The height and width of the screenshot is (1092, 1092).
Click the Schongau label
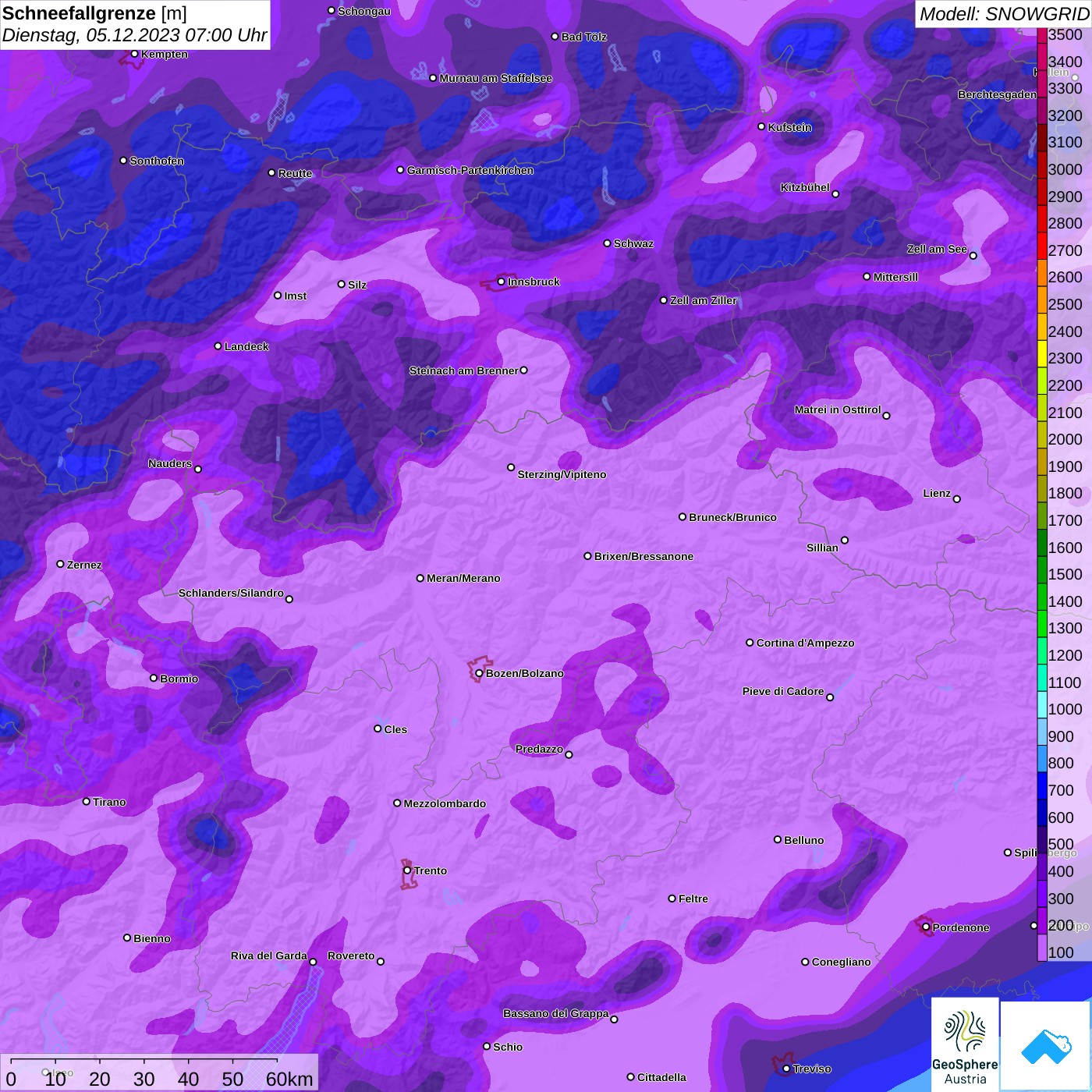coord(363,11)
